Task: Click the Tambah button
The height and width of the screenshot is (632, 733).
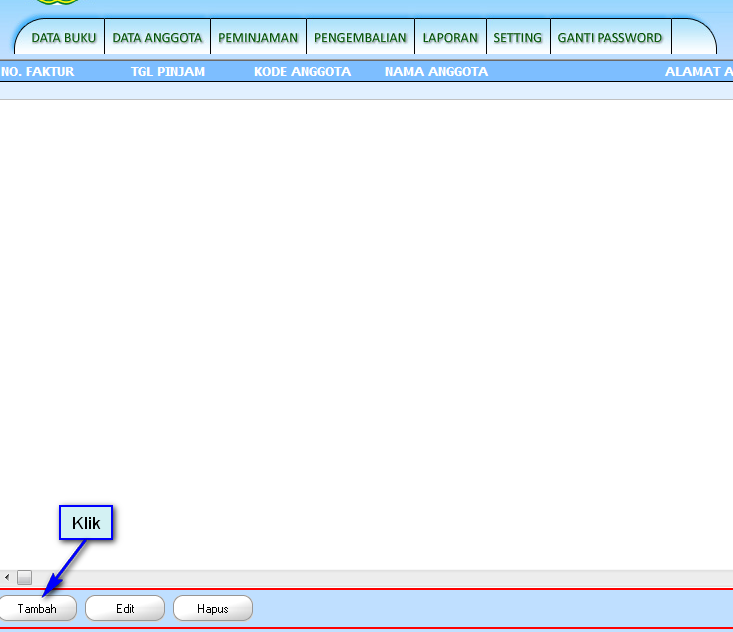Action: click(37, 608)
